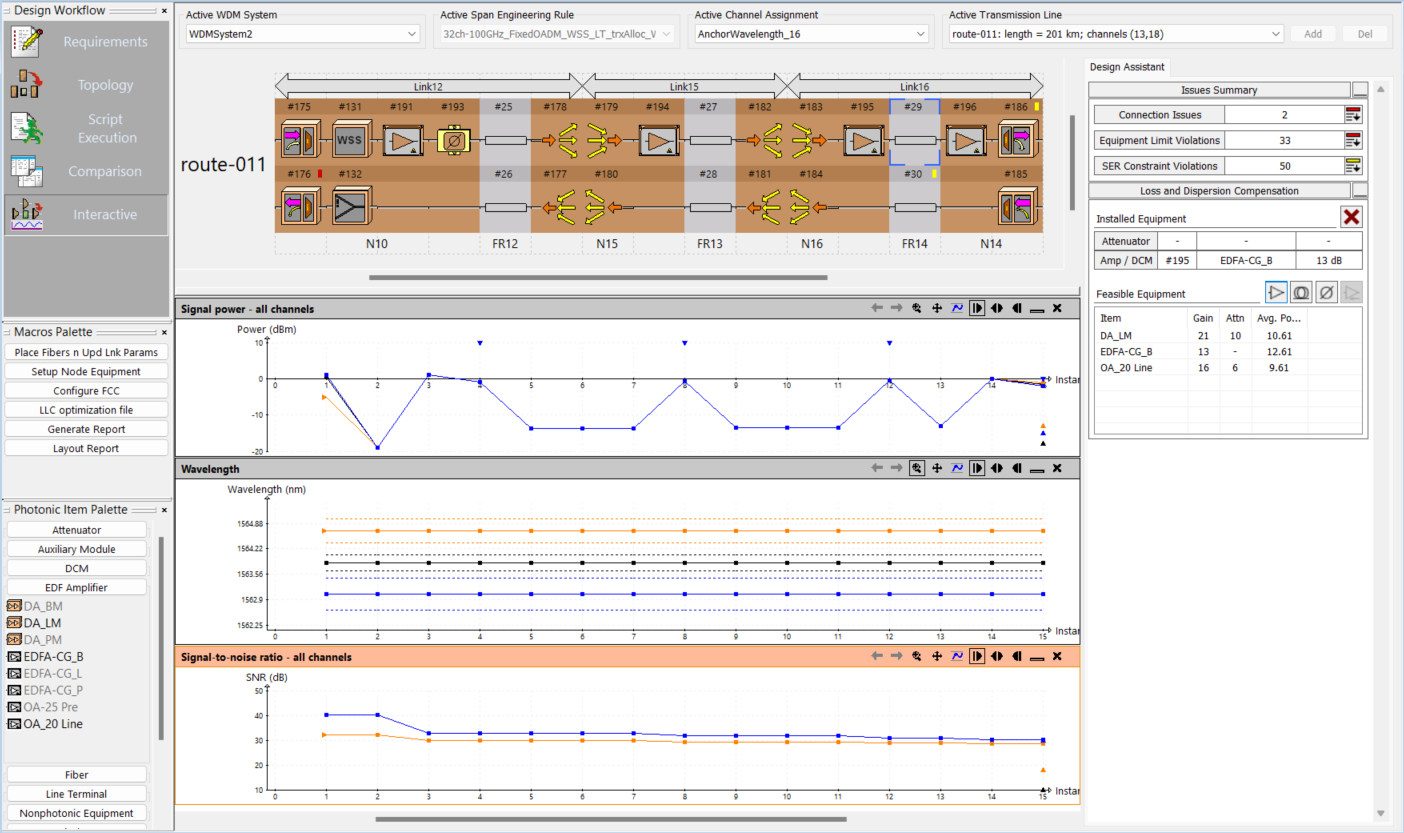Select the Interactive workflow step

coord(85,214)
